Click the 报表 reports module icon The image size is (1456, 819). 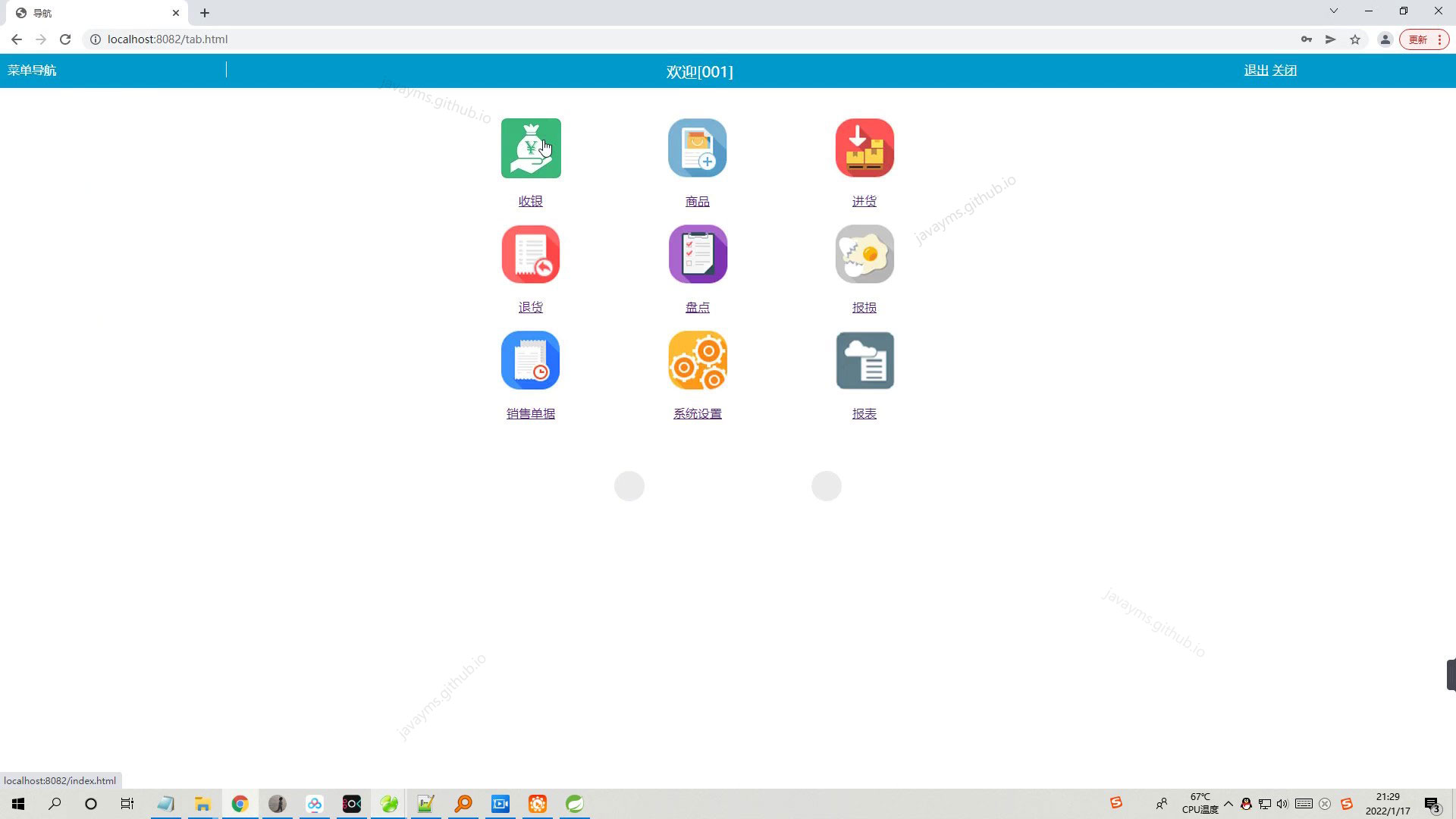pyautogui.click(x=864, y=360)
